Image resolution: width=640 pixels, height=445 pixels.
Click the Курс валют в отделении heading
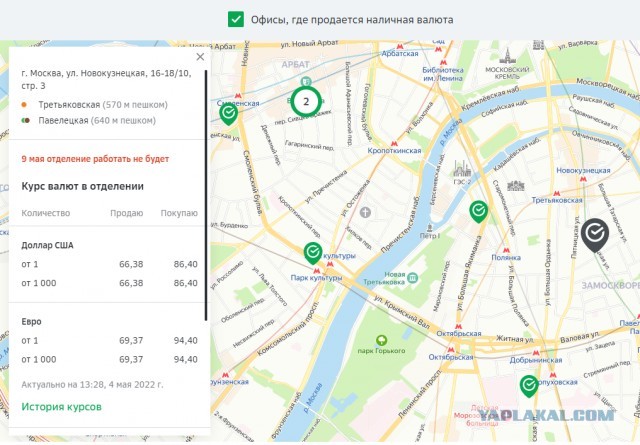click(x=82, y=186)
